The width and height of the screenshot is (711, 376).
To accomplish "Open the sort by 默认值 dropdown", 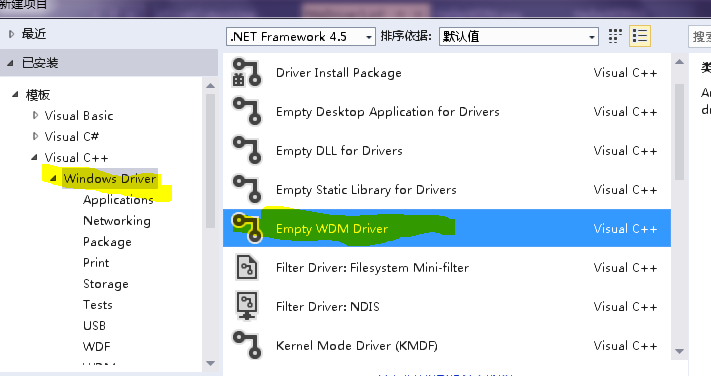I will click(x=519, y=37).
